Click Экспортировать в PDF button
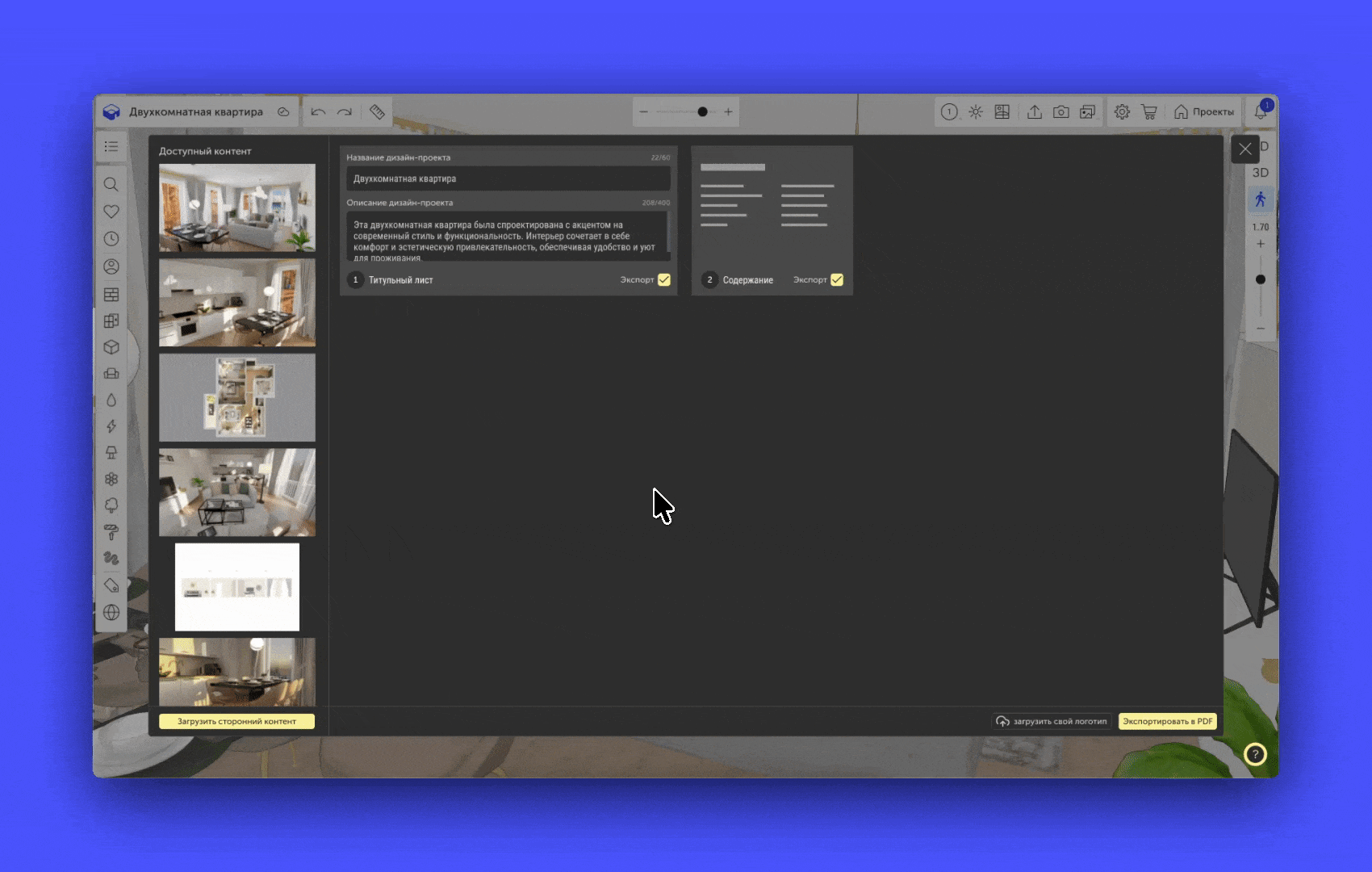This screenshot has width=1372, height=872. pyautogui.click(x=1167, y=721)
